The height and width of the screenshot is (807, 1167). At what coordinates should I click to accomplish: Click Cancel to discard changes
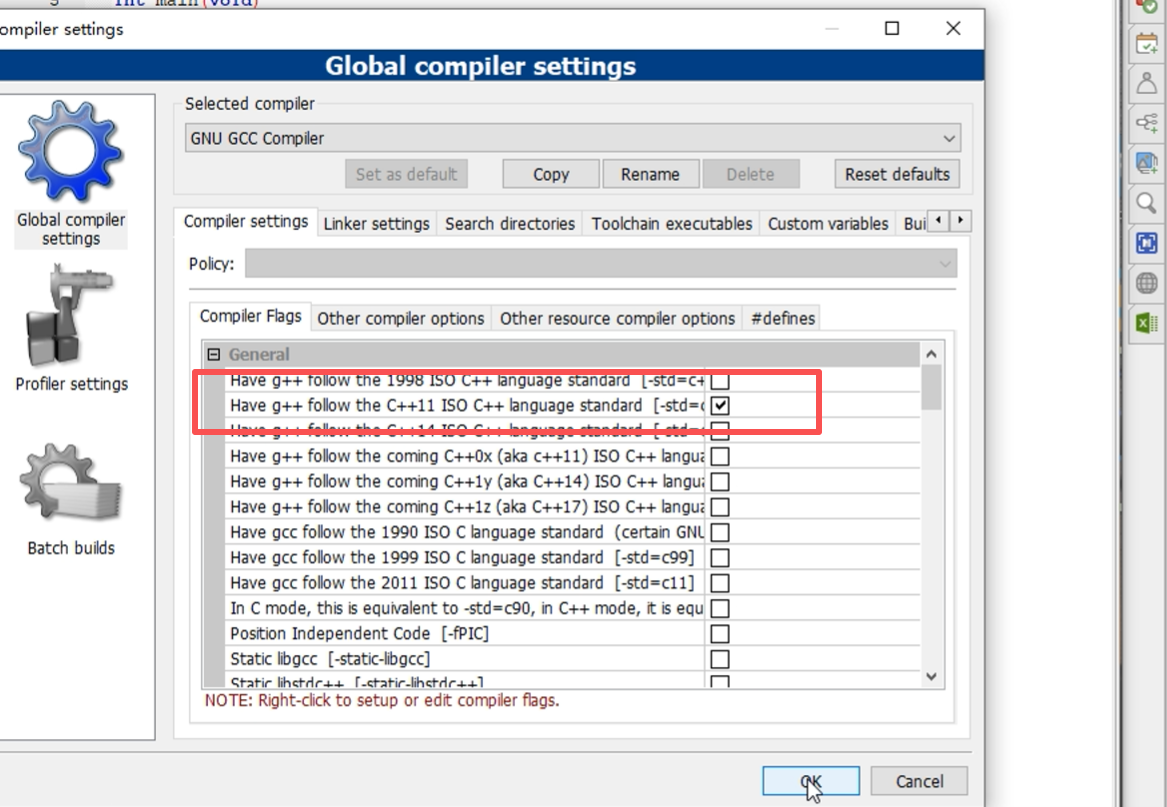click(919, 781)
